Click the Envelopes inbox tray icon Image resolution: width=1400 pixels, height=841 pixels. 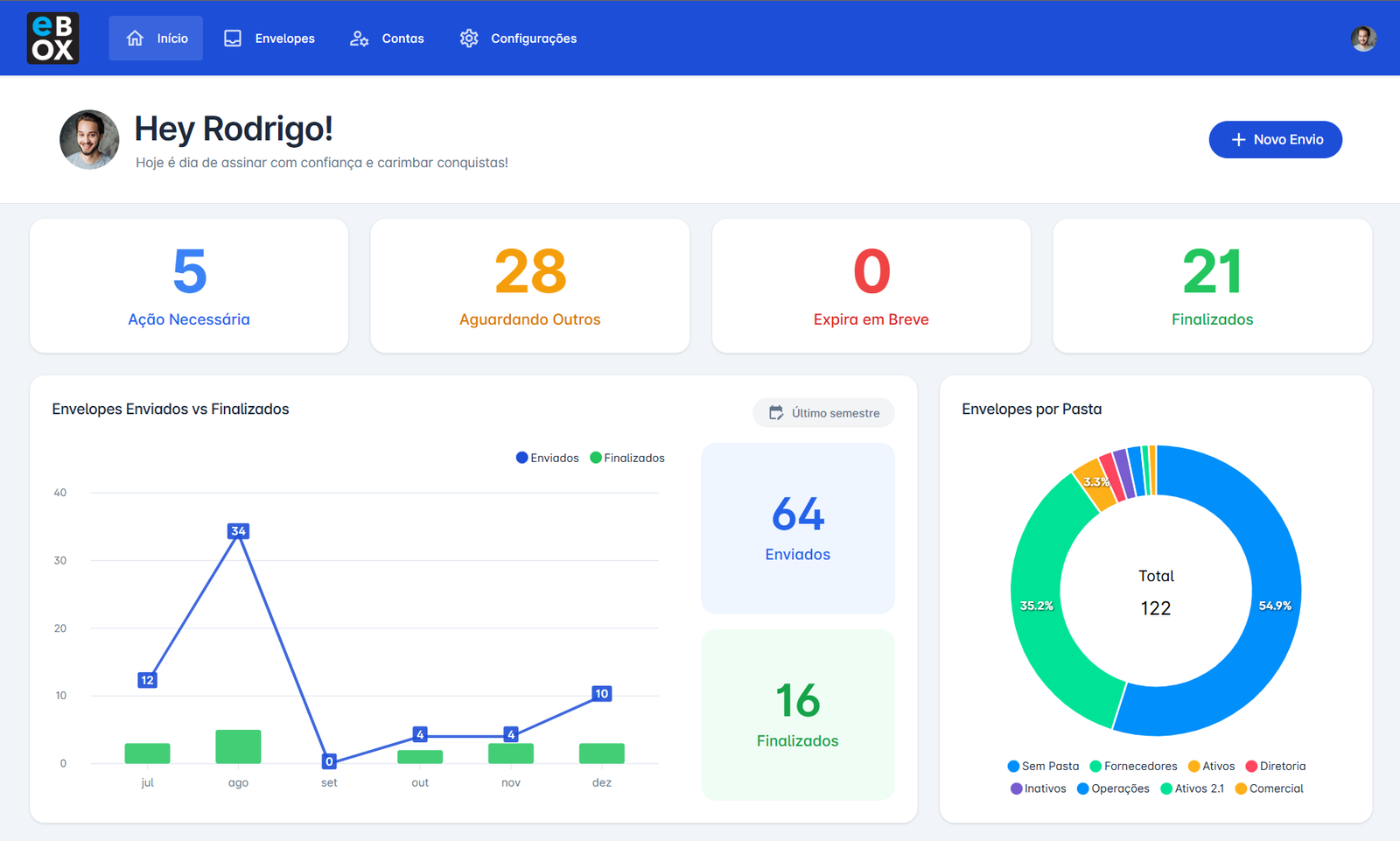pos(233,39)
